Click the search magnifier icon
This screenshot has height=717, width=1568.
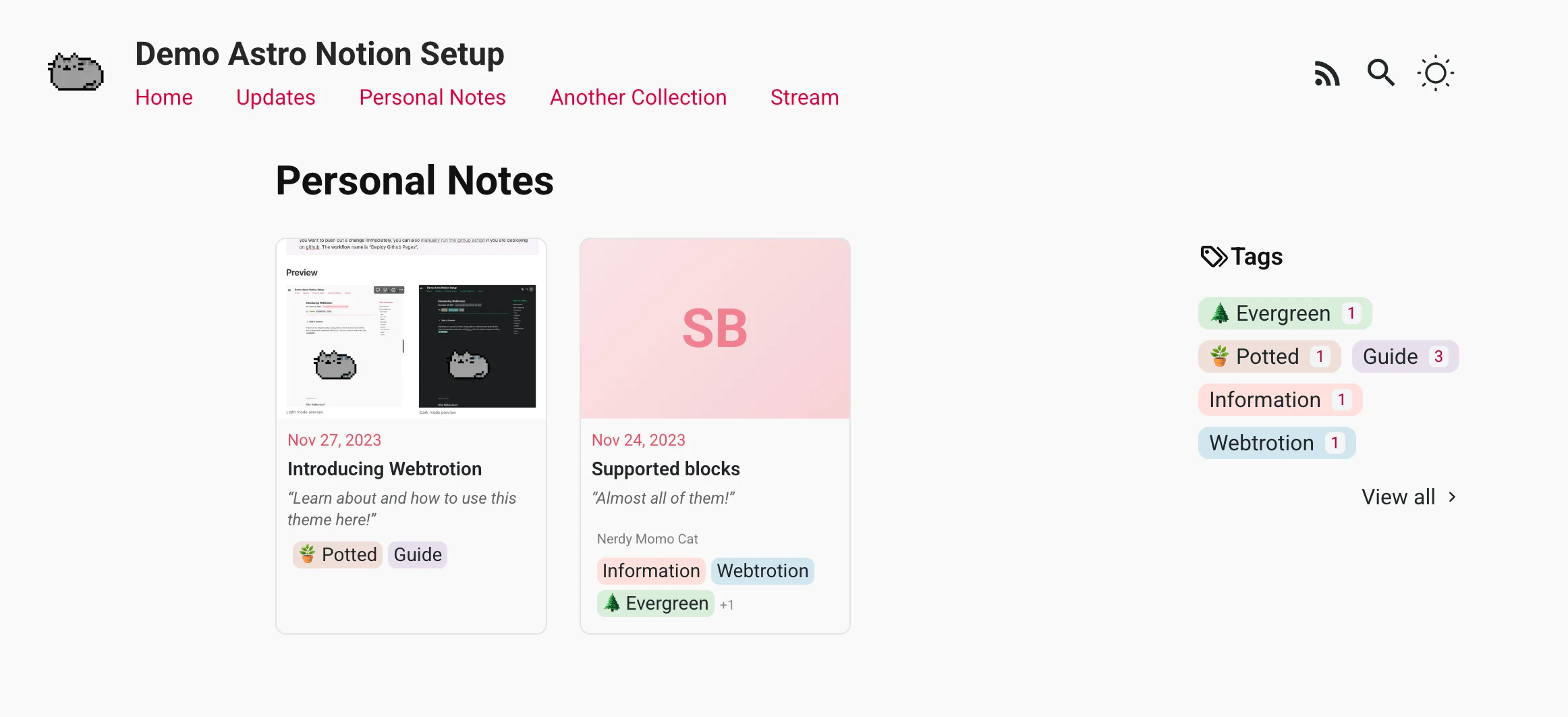pyautogui.click(x=1380, y=73)
